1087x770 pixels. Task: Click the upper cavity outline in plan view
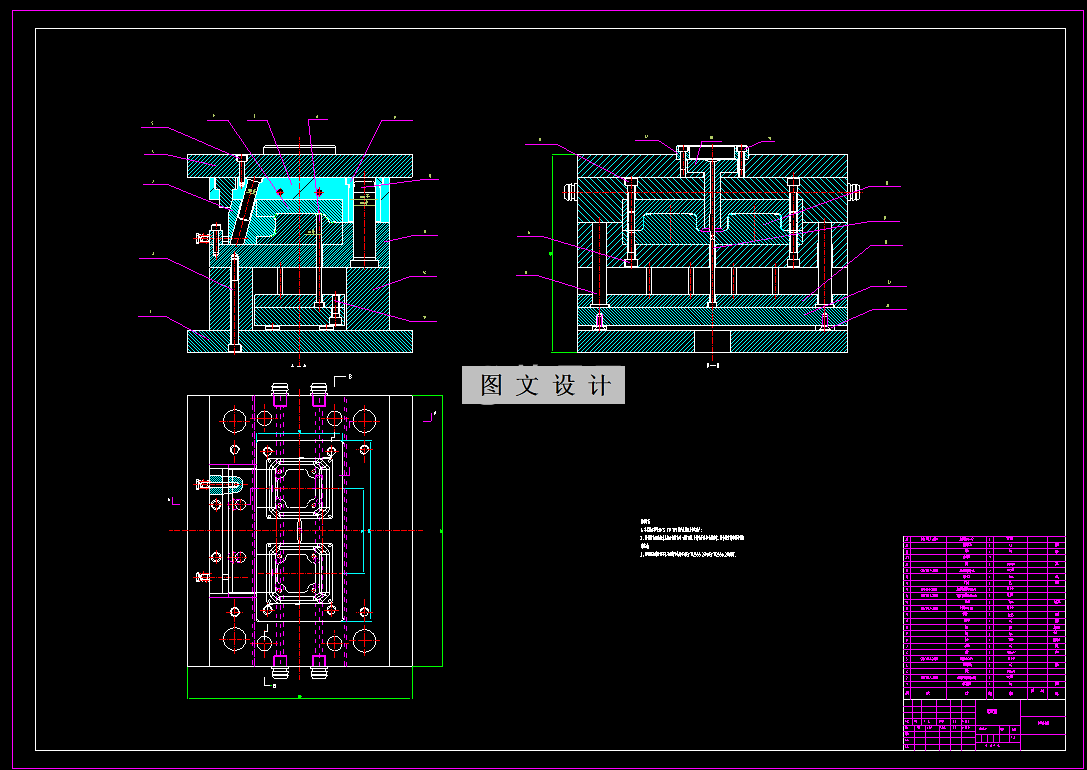[x=299, y=489]
